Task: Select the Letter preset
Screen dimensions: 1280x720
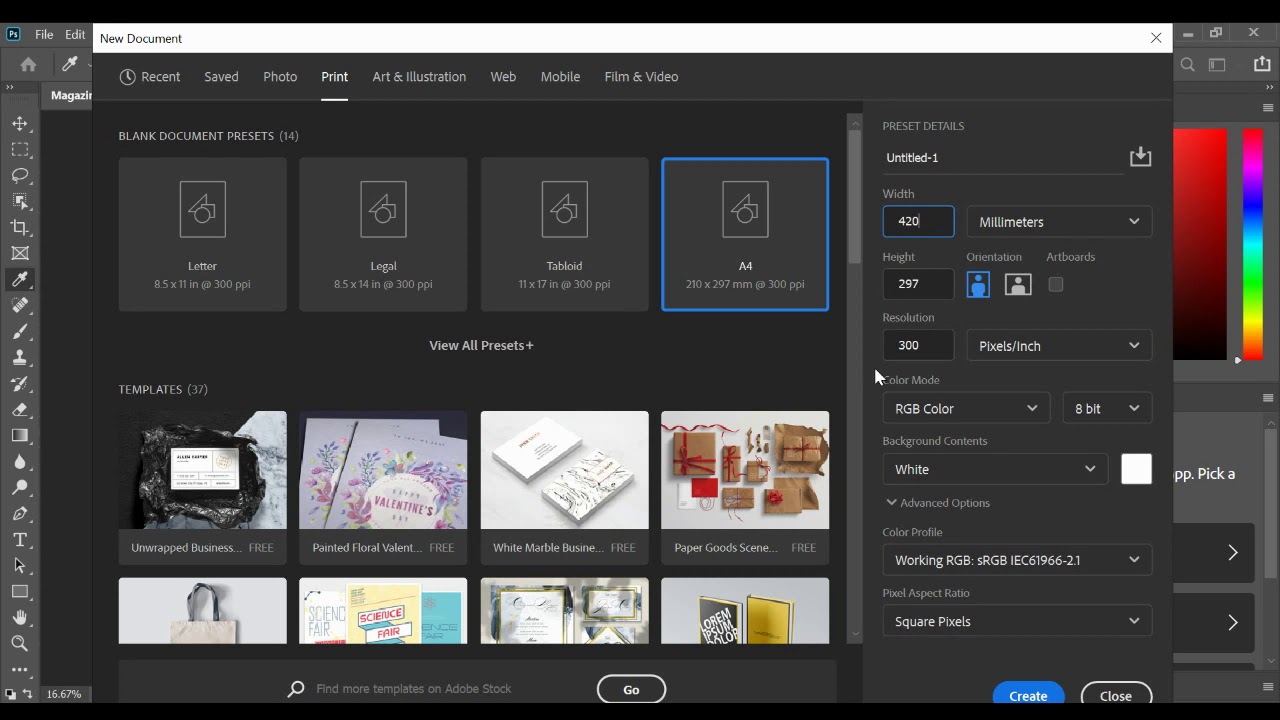Action: [202, 234]
